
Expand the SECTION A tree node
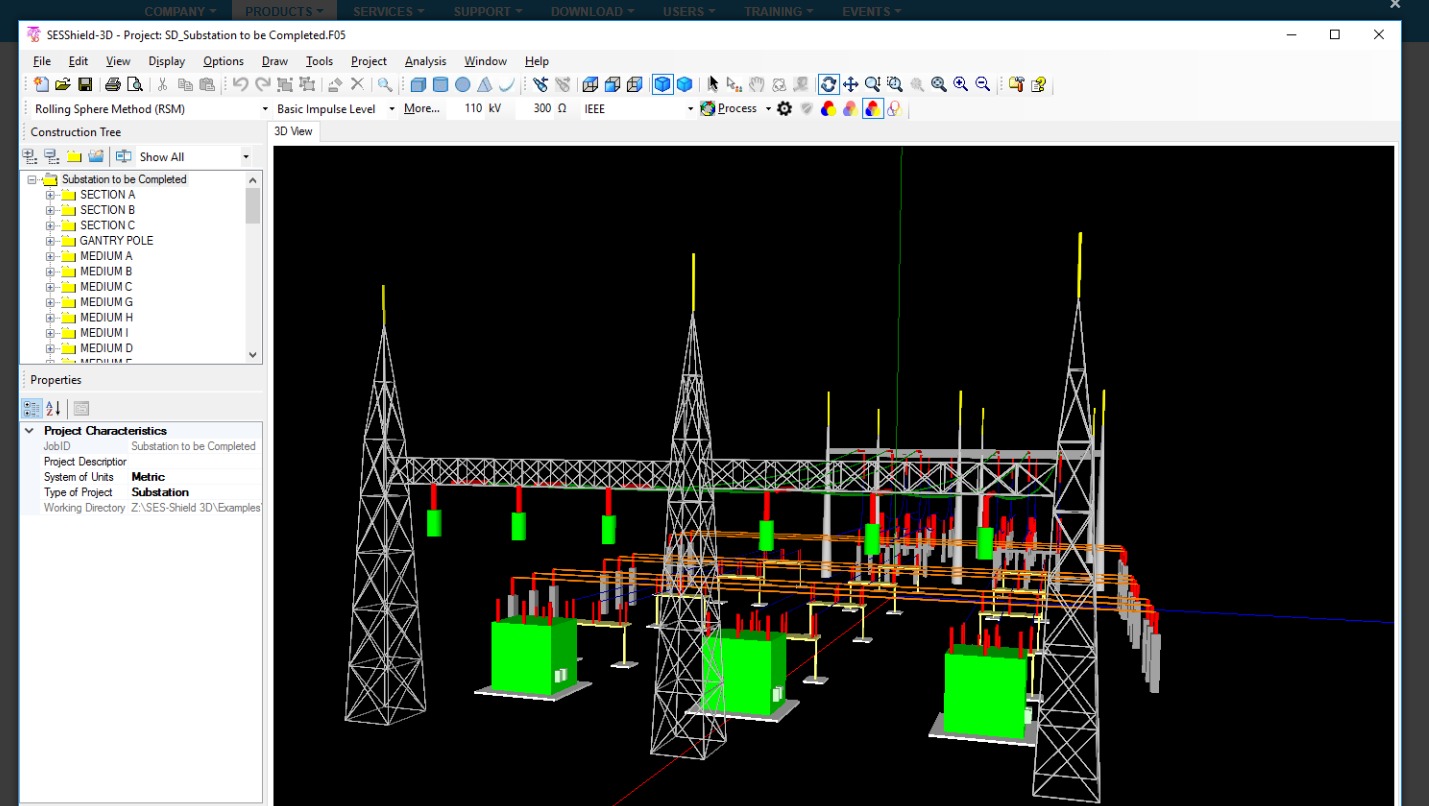tap(50, 195)
